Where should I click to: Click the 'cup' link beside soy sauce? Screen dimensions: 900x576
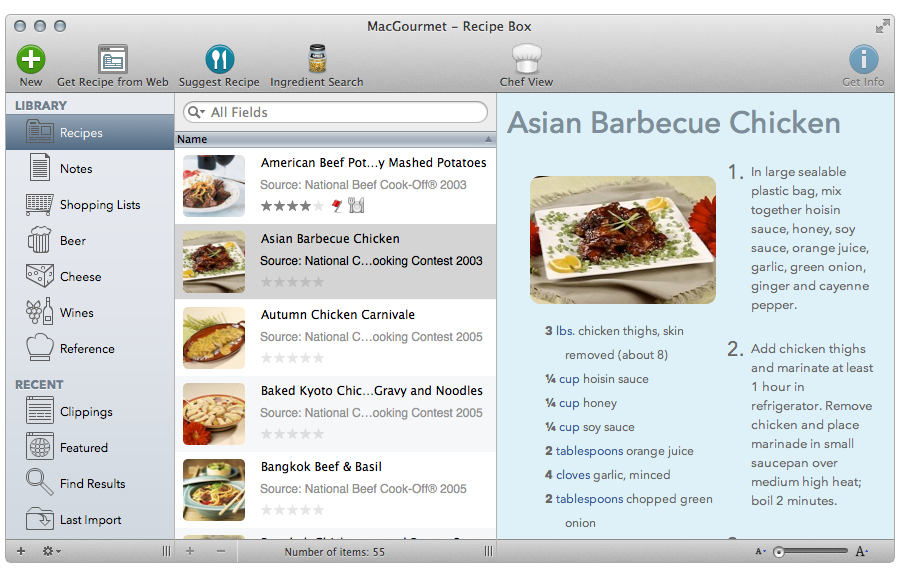click(569, 427)
